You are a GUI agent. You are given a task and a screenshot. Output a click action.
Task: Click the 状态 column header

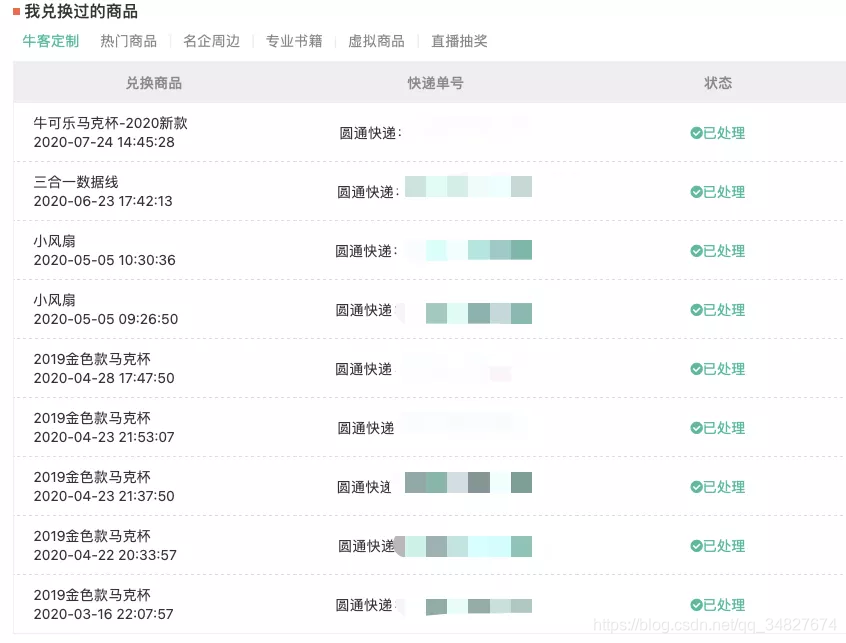(x=718, y=83)
